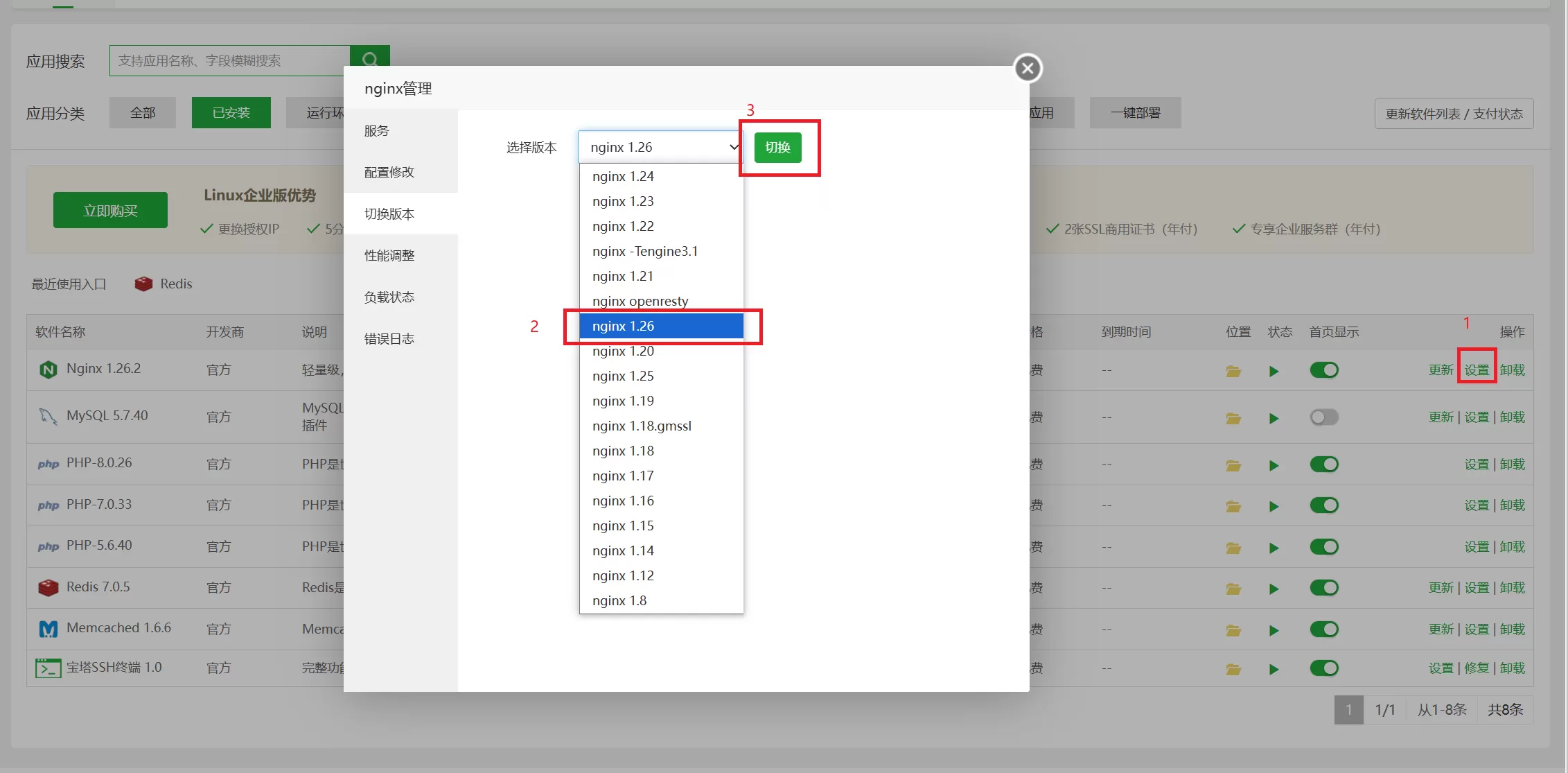Viewport: 1568px width, 773px height.
Task: Open the 一键部署 category
Action: pyautogui.click(x=1135, y=112)
